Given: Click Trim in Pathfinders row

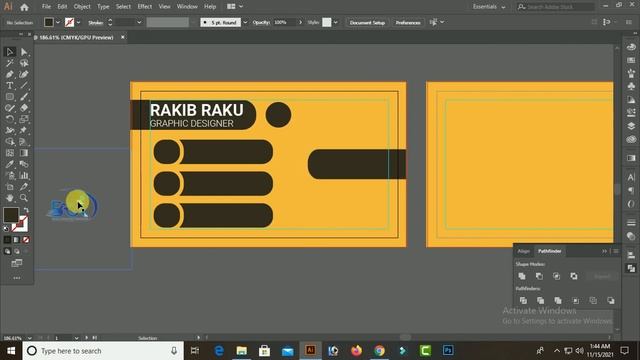Looking at the screenshot, I should 540,301.
